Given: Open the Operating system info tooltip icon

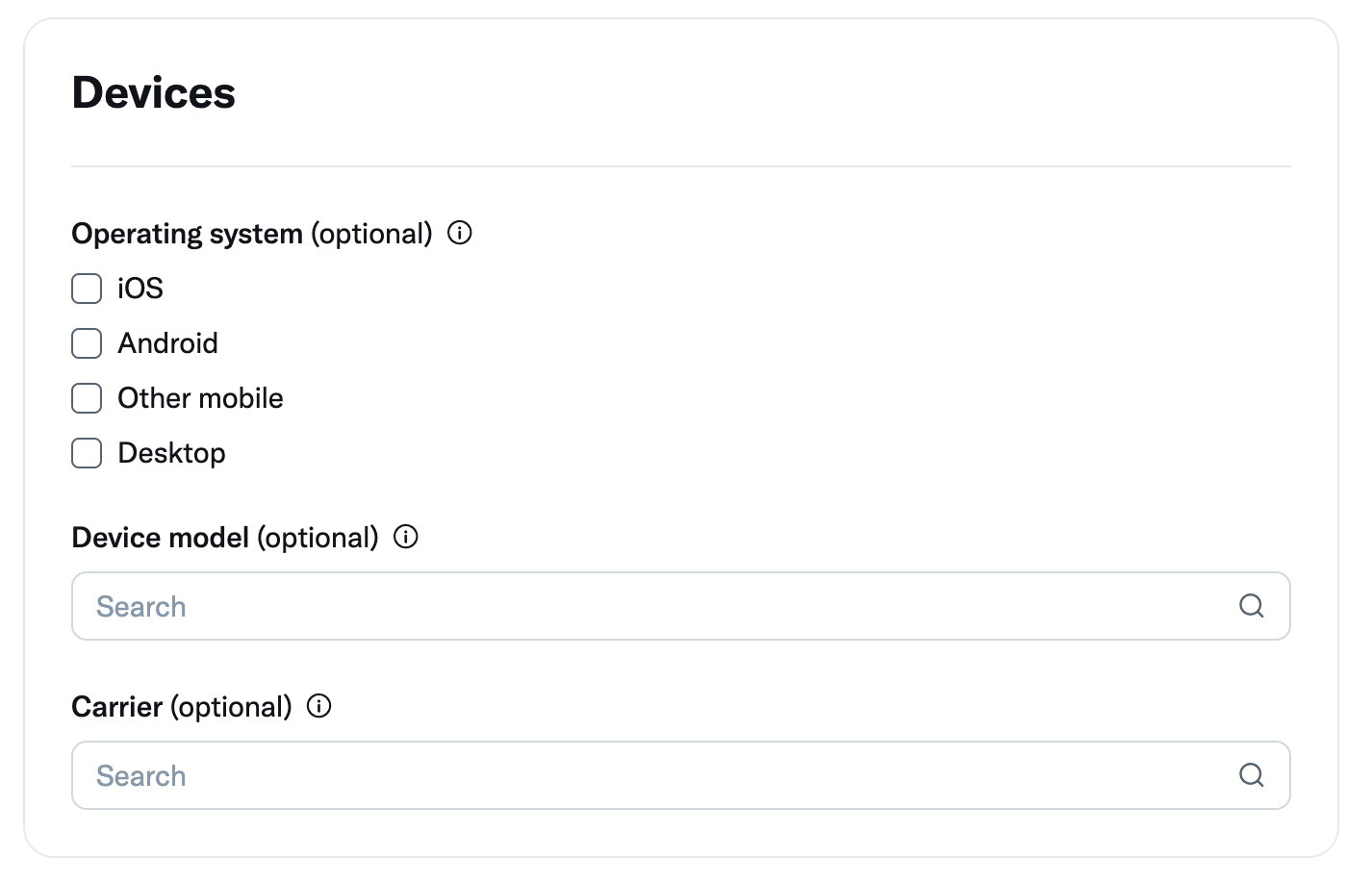Looking at the screenshot, I should (x=460, y=234).
